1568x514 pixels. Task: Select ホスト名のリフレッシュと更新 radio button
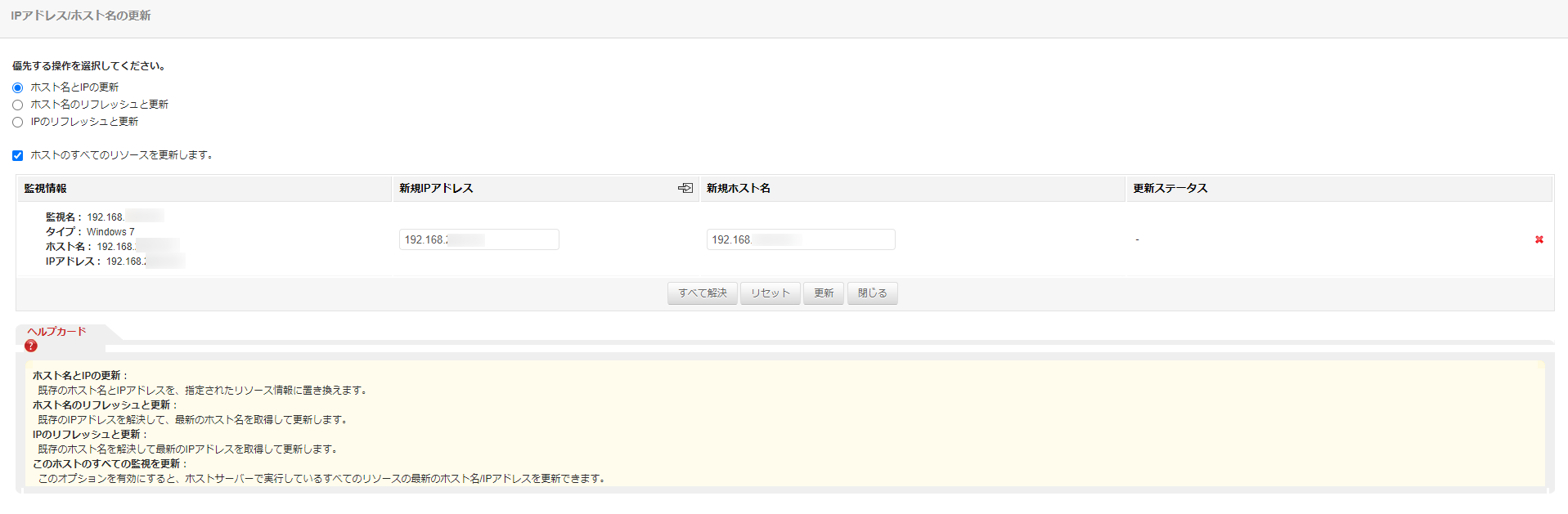pyautogui.click(x=17, y=105)
